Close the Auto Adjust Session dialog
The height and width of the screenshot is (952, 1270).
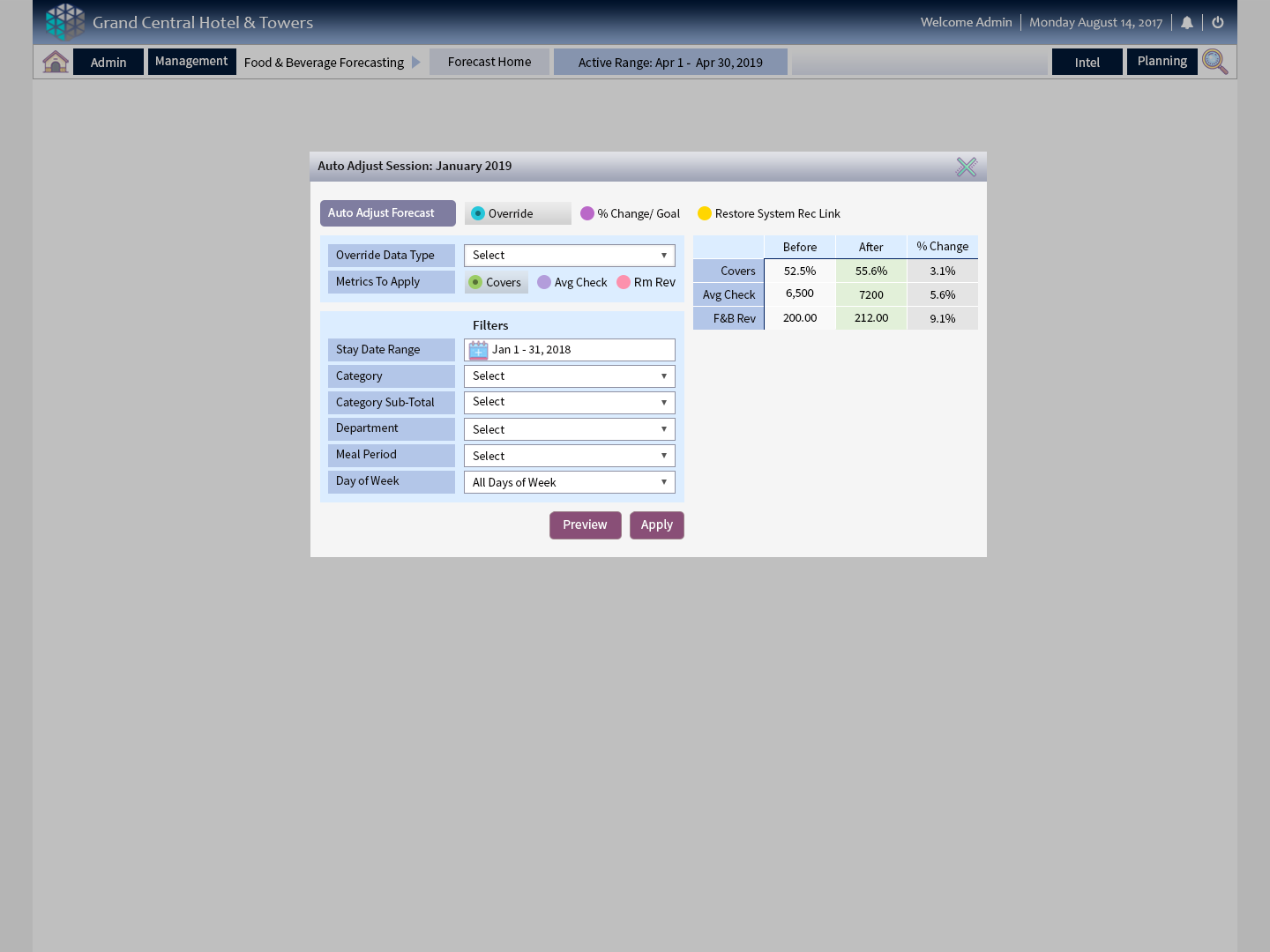pyautogui.click(x=967, y=167)
